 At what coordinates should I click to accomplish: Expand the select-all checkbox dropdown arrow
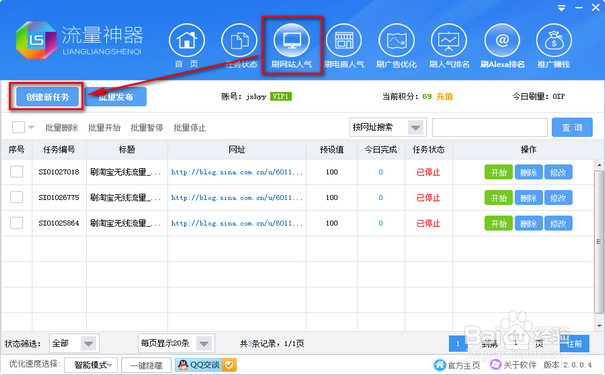click(x=31, y=127)
